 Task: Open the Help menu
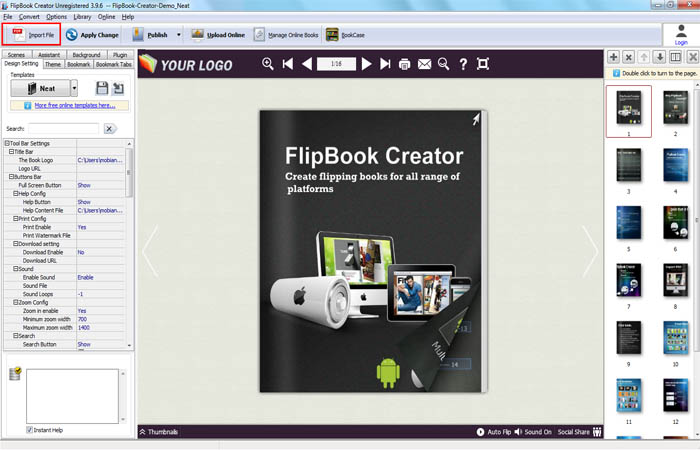pyautogui.click(x=128, y=17)
